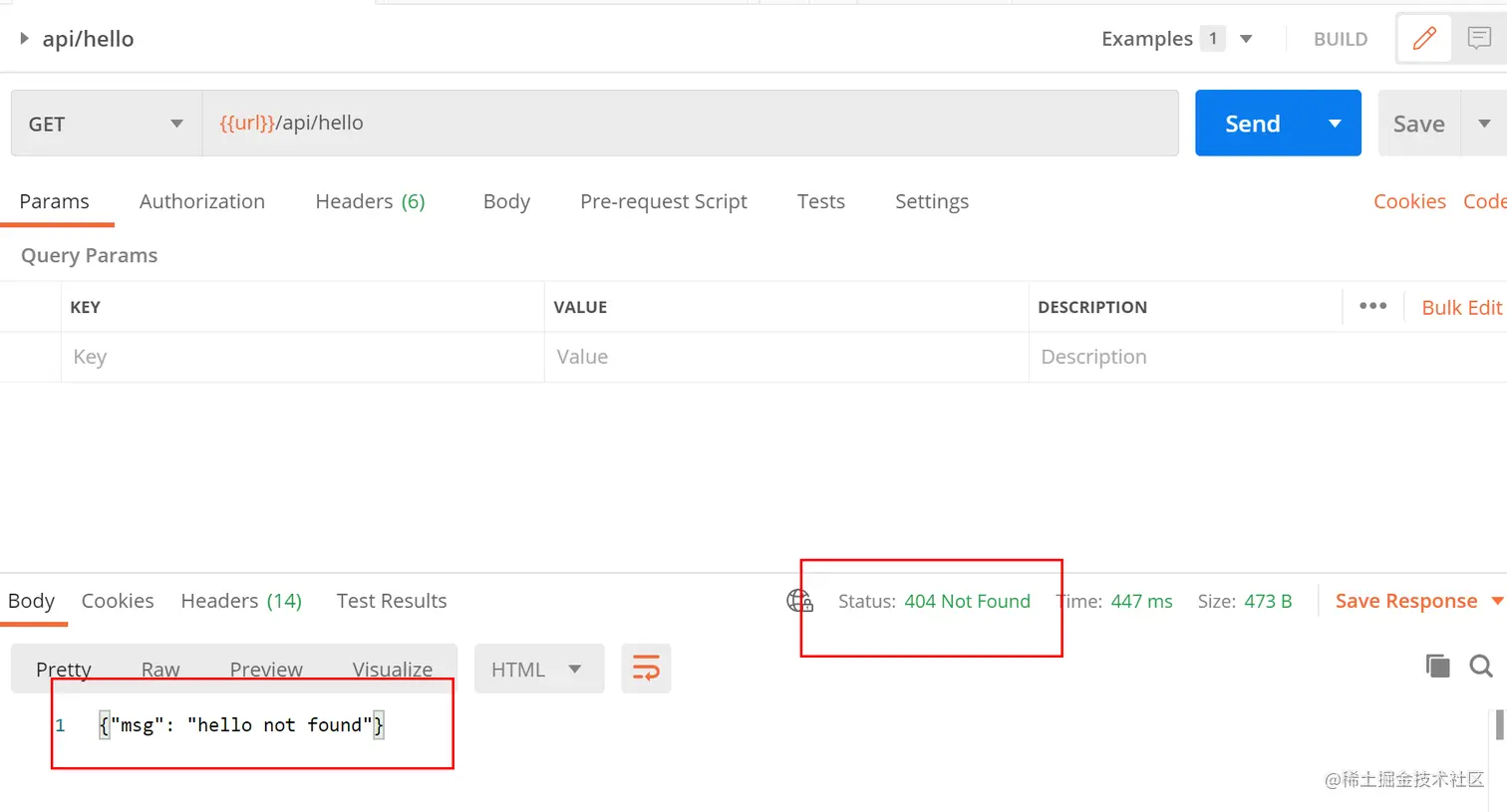Click the 404 Not Found status
The height and width of the screenshot is (812, 1507).
(x=967, y=601)
